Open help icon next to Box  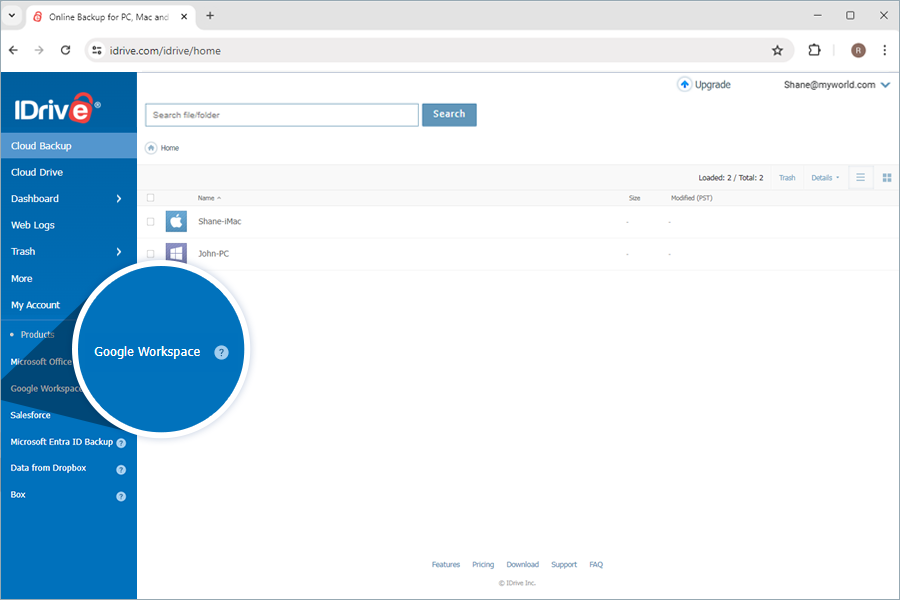[x=121, y=496]
